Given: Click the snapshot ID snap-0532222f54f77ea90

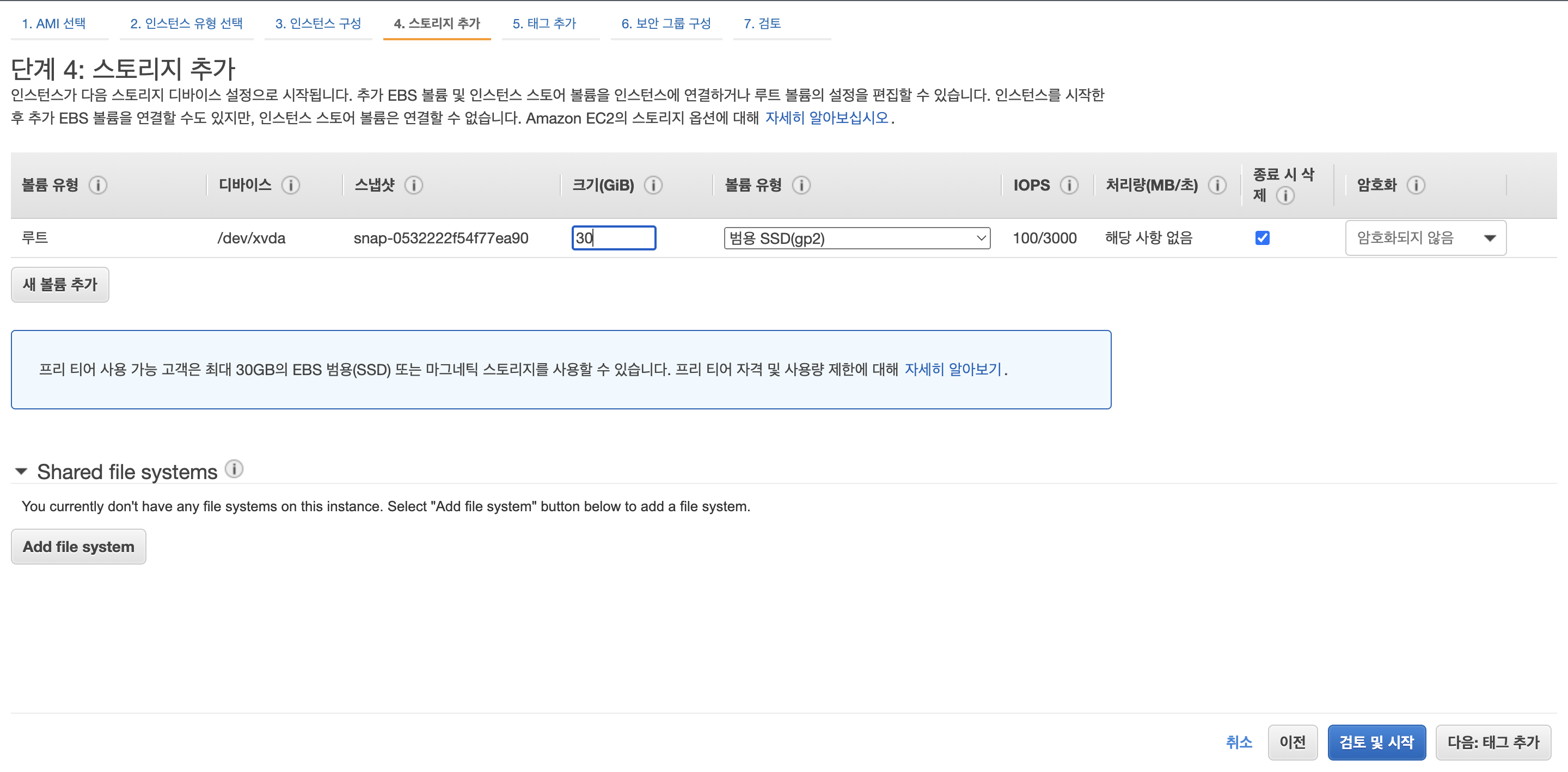Looking at the screenshot, I should (x=440, y=238).
